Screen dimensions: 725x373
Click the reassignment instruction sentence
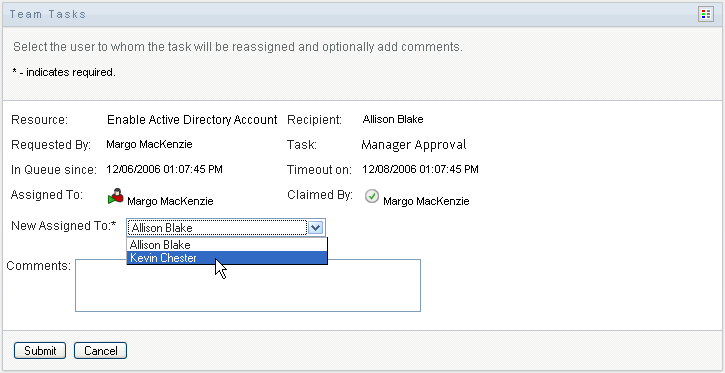(x=238, y=47)
